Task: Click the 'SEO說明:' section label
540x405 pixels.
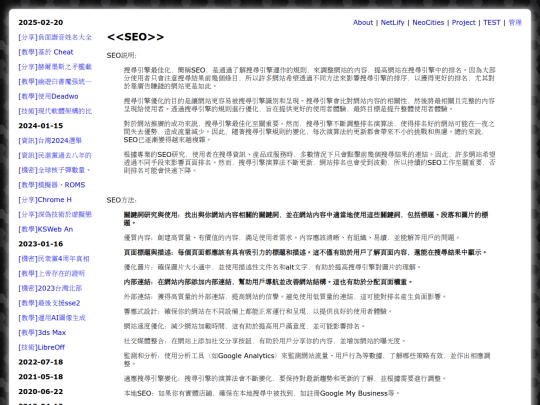Action: point(122,55)
